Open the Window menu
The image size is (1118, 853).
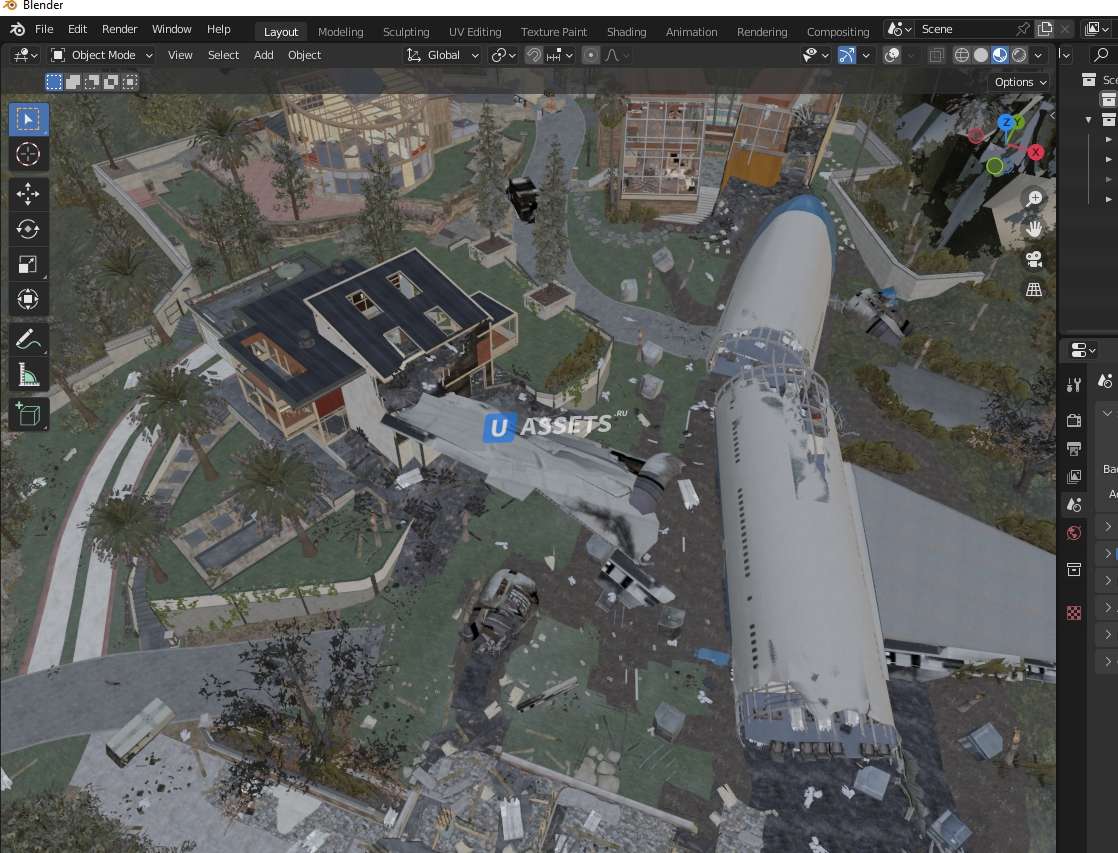tap(171, 29)
